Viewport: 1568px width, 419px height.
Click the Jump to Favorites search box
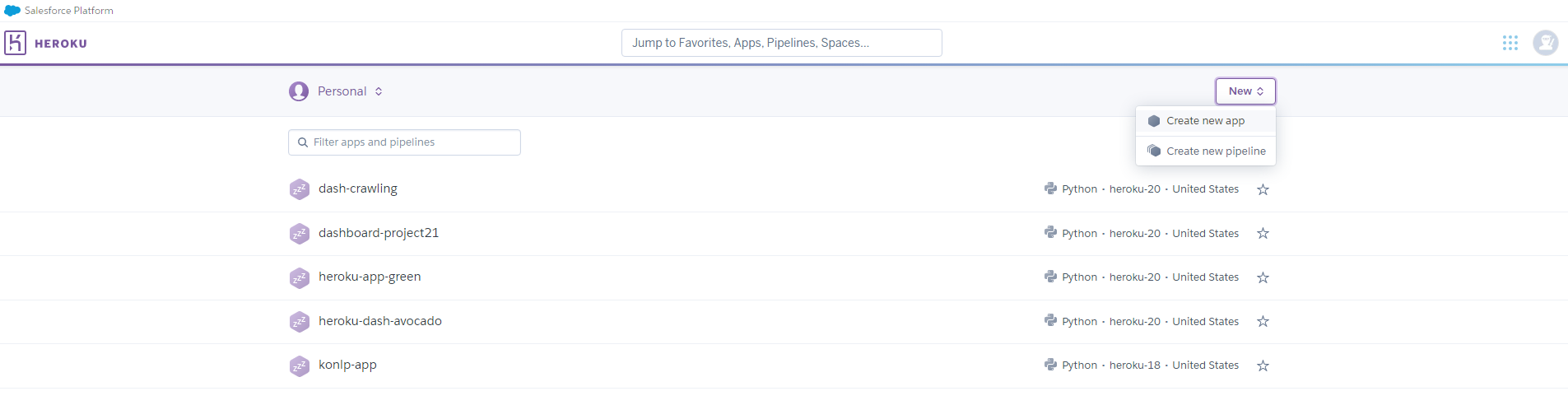pos(782,43)
